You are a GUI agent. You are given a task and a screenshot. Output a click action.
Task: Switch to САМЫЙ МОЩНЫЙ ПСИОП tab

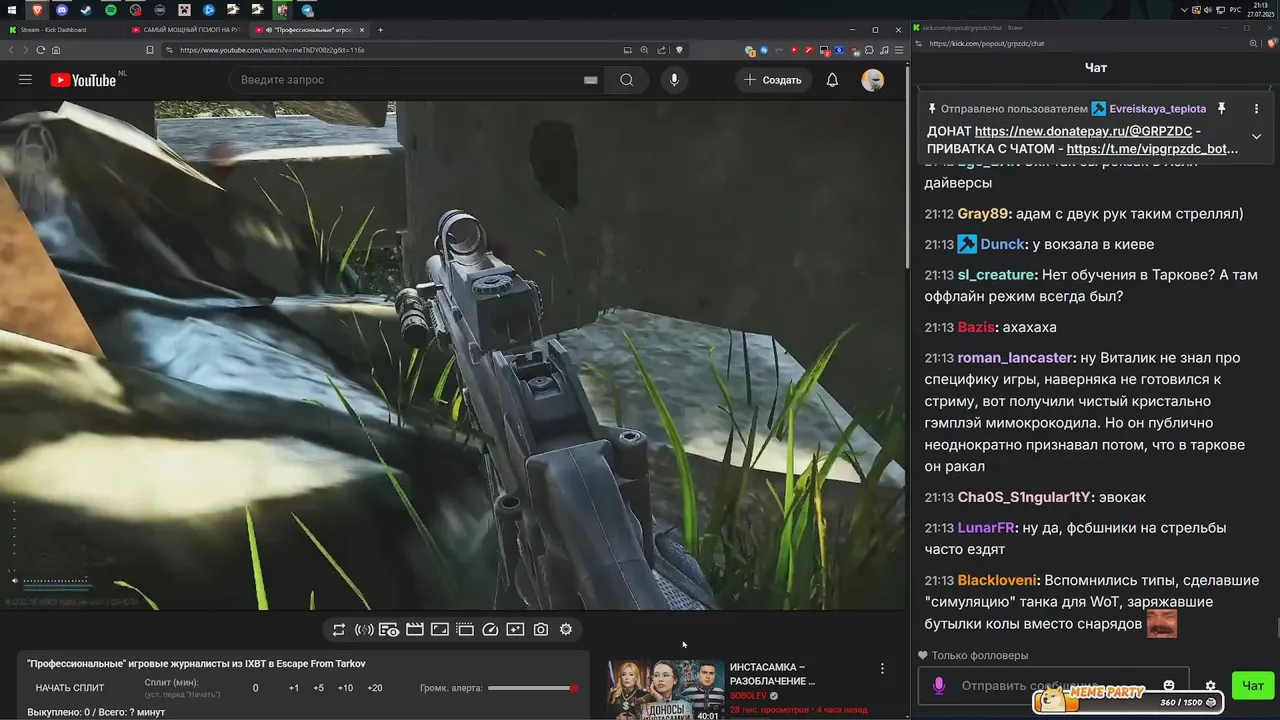[187, 30]
